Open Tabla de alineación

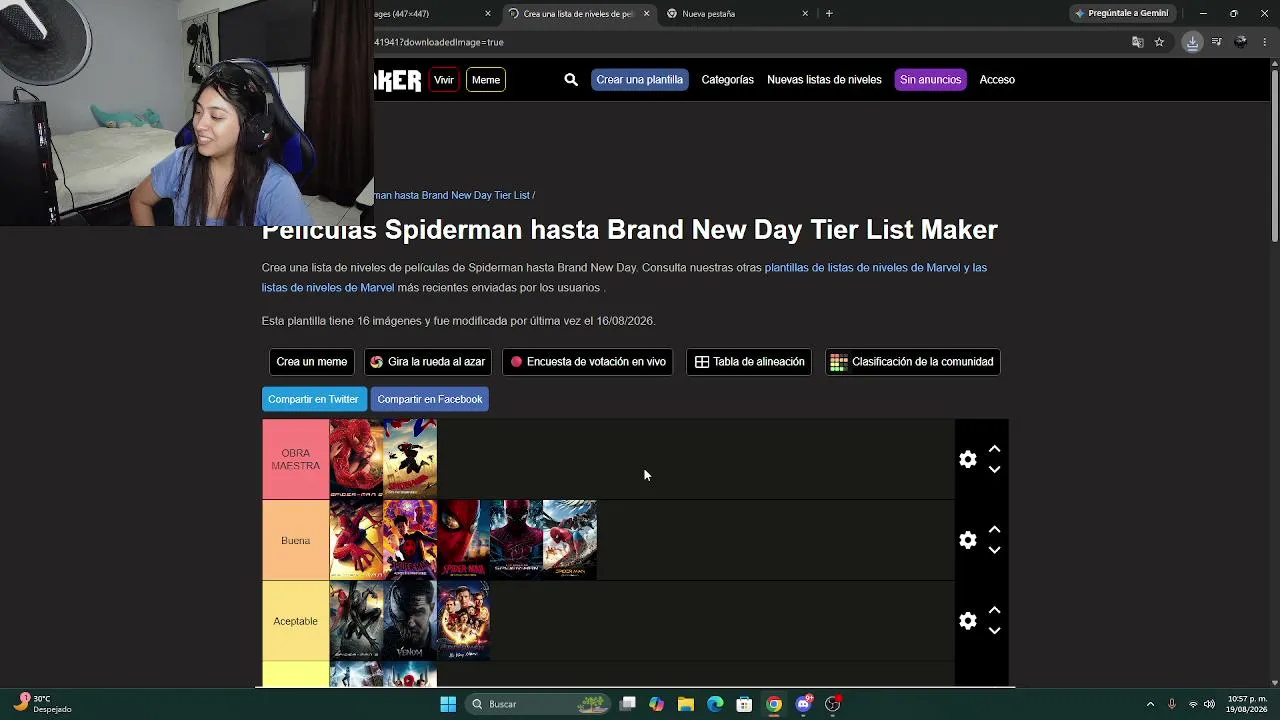click(749, 362)
